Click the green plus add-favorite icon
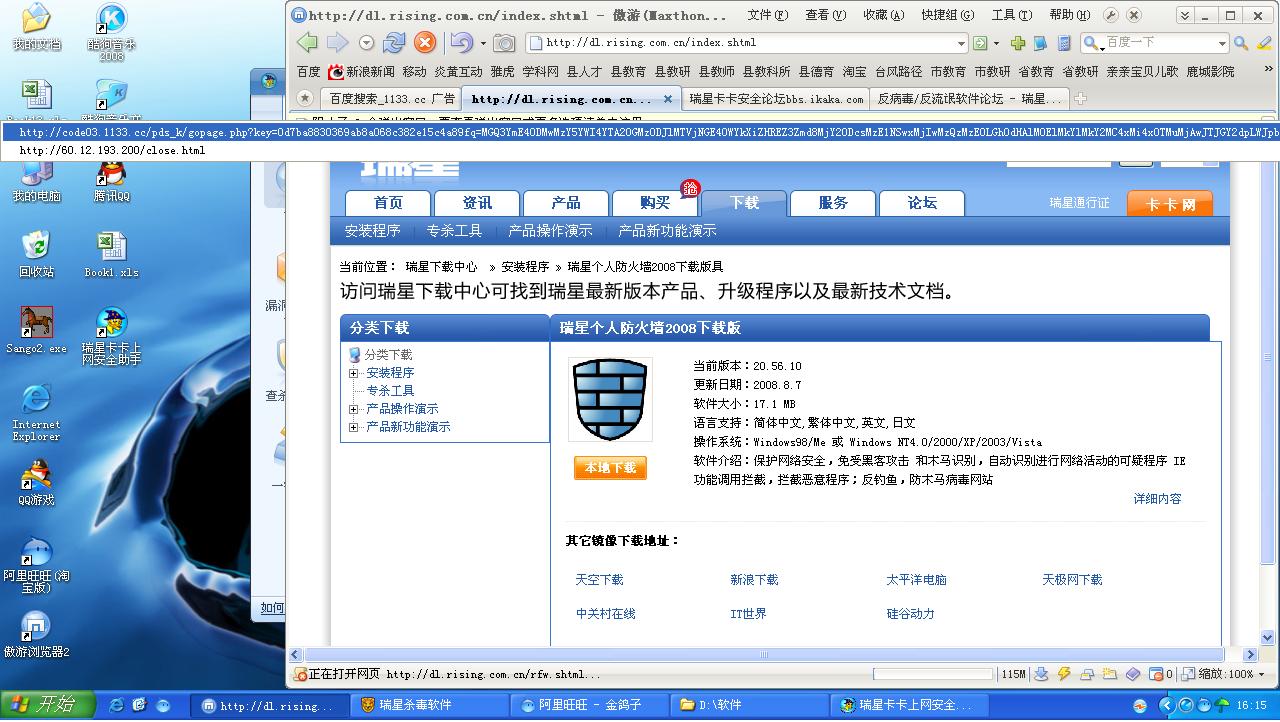Viewport: 1280px width, 722px height. [1018, 43]
